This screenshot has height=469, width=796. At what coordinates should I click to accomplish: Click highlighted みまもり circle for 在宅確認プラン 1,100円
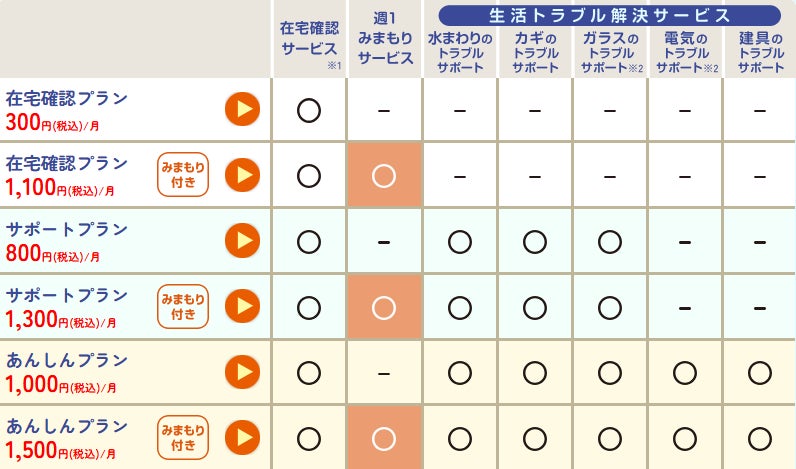385,175
